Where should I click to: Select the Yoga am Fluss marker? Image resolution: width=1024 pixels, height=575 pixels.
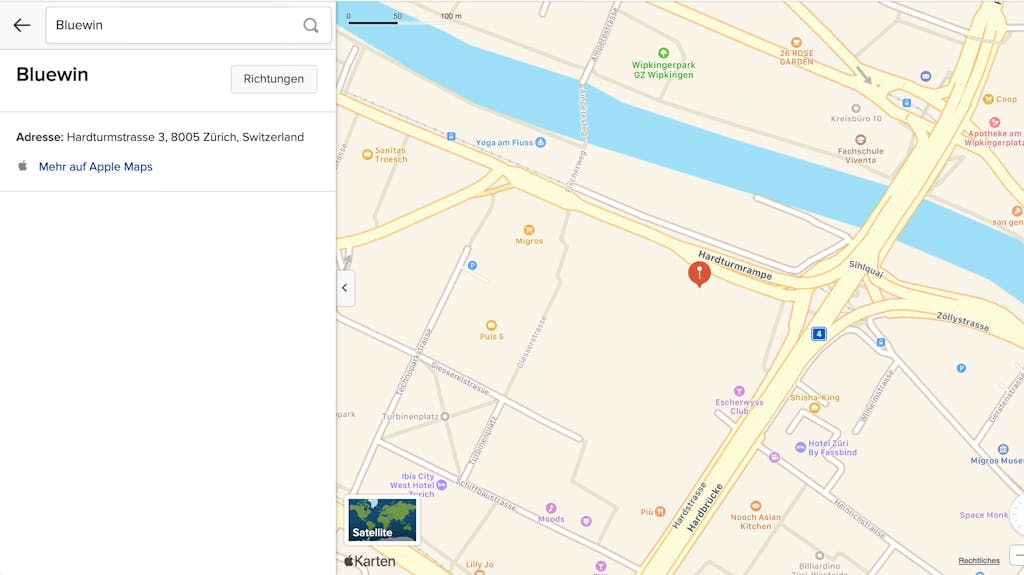540,142
